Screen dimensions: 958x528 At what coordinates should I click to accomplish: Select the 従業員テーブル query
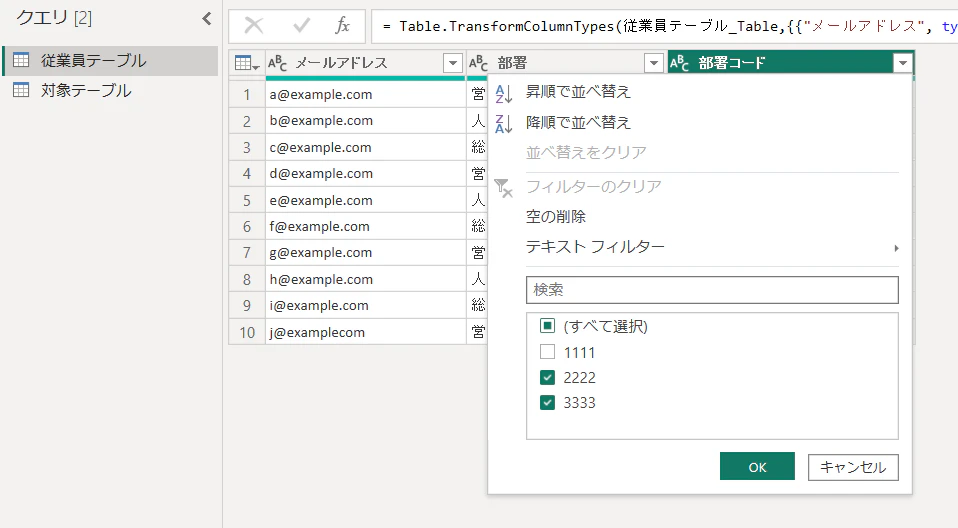tap(110, 60)
